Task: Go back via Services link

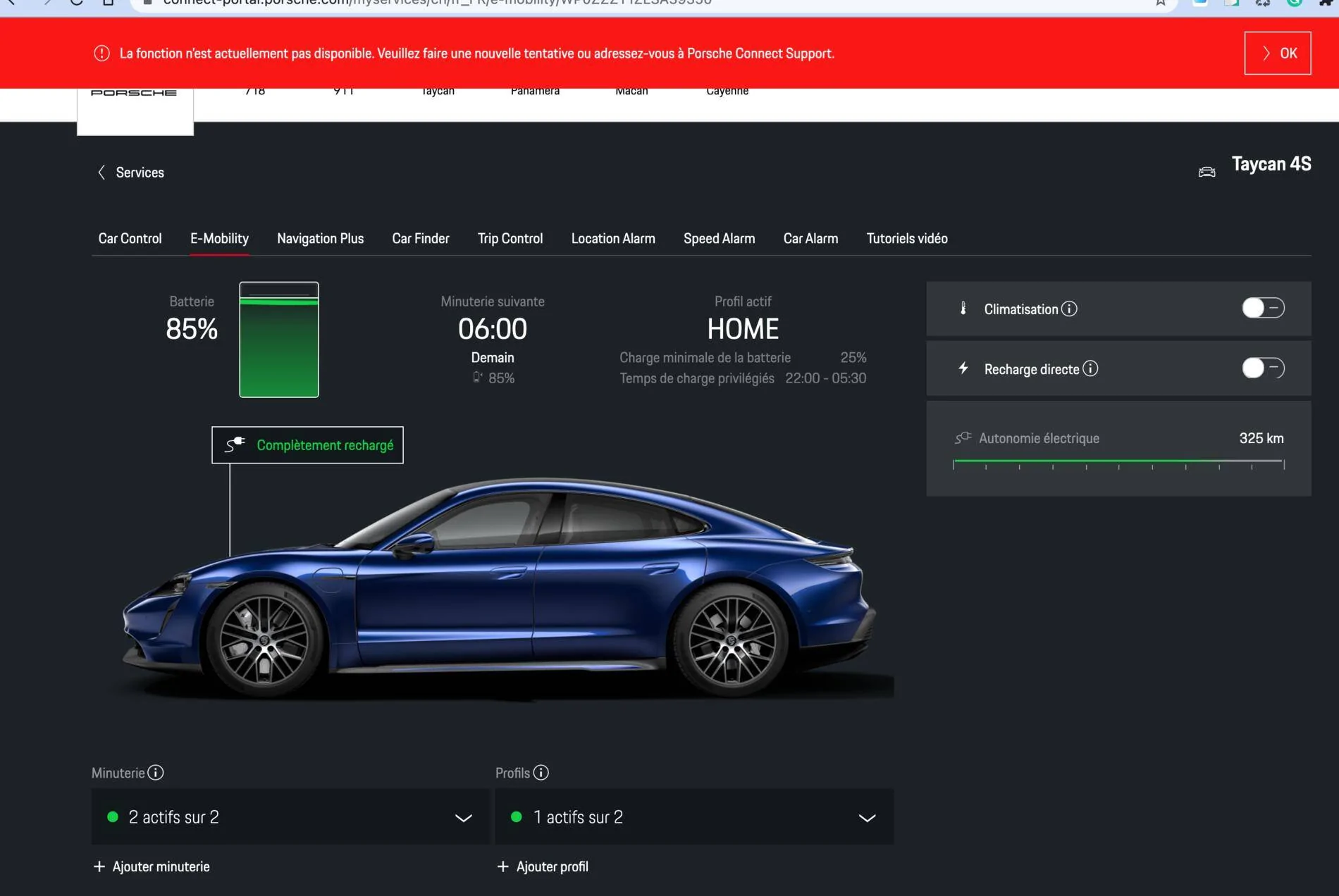Action: [x=140, y=173]
